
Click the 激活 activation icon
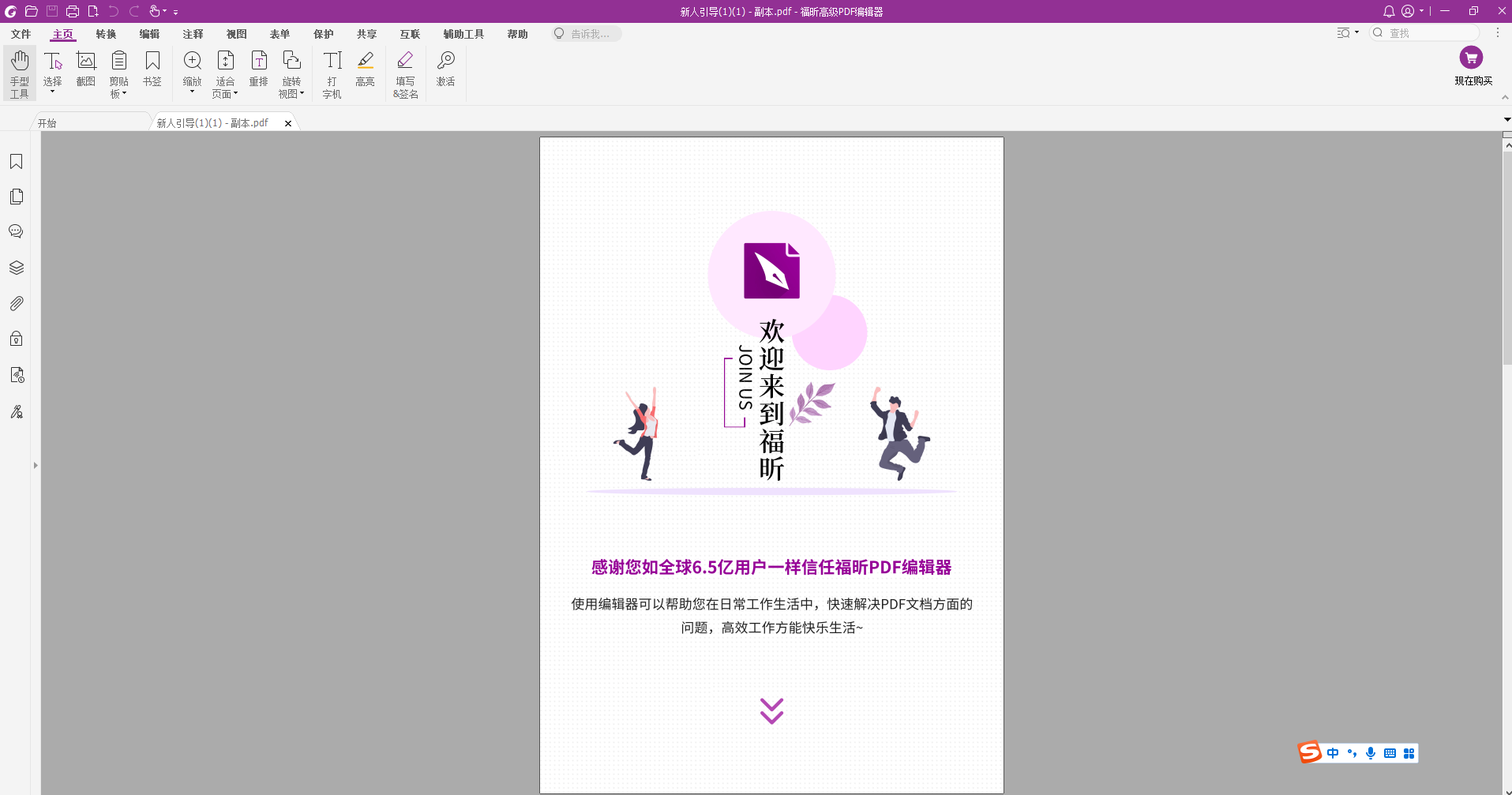(x=445, y=71)
